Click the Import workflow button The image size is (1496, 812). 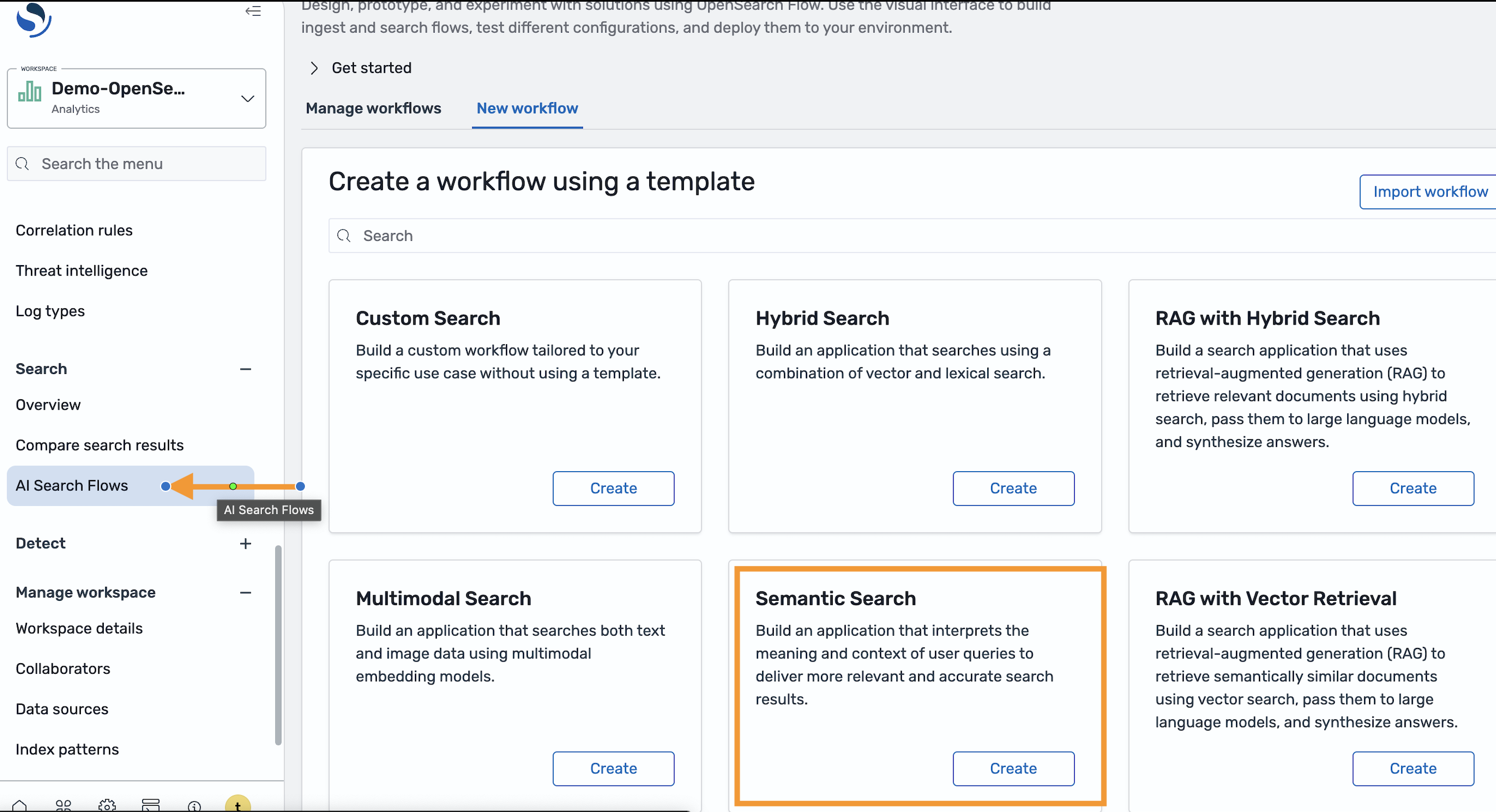[x=1429, y=191]
